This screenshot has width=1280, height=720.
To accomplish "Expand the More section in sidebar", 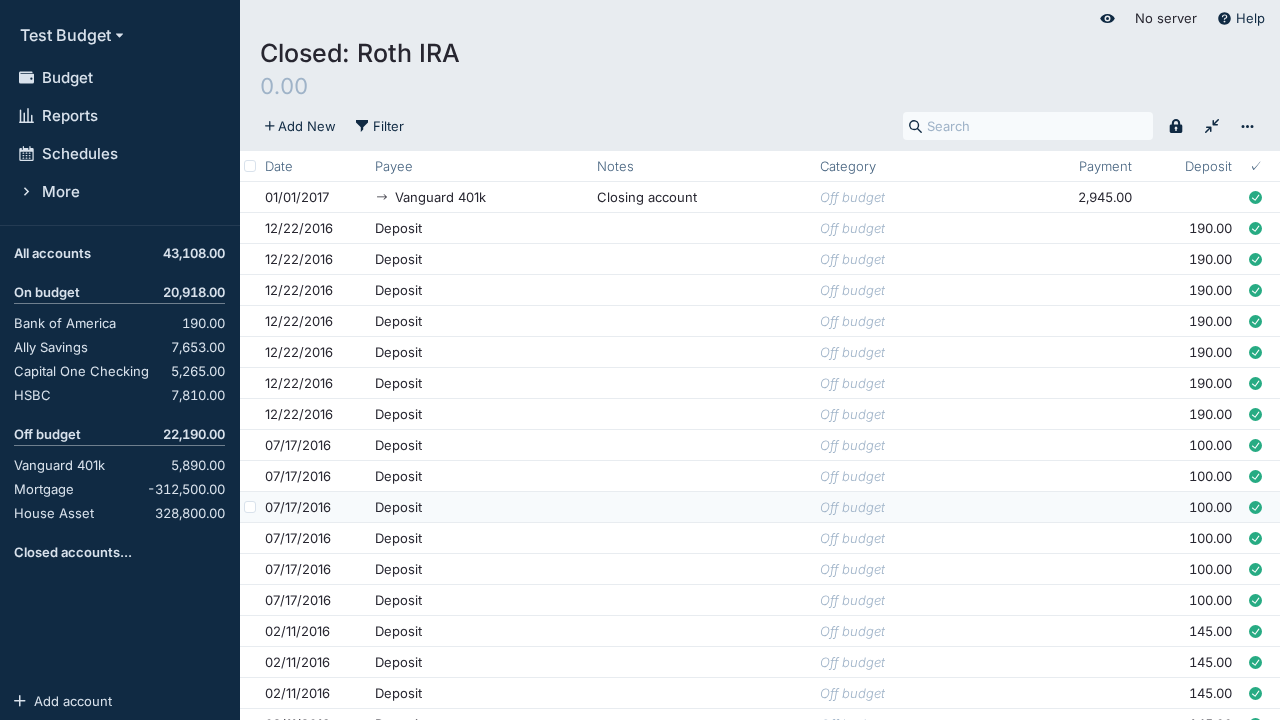I will 60,192.
